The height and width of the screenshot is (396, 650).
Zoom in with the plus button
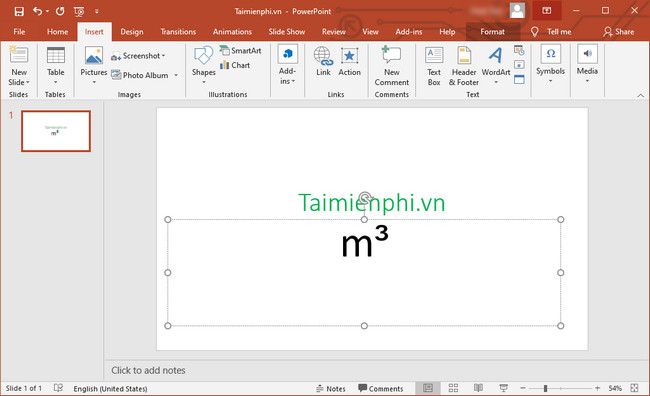tap(597, 388)
